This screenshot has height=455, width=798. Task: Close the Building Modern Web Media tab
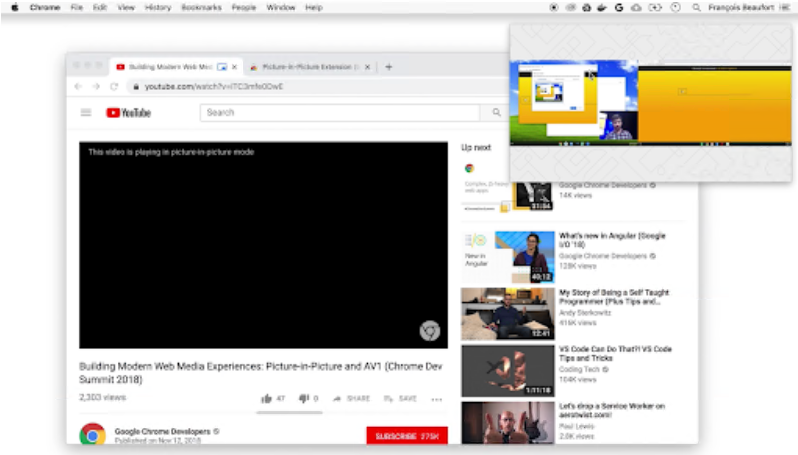235,67
